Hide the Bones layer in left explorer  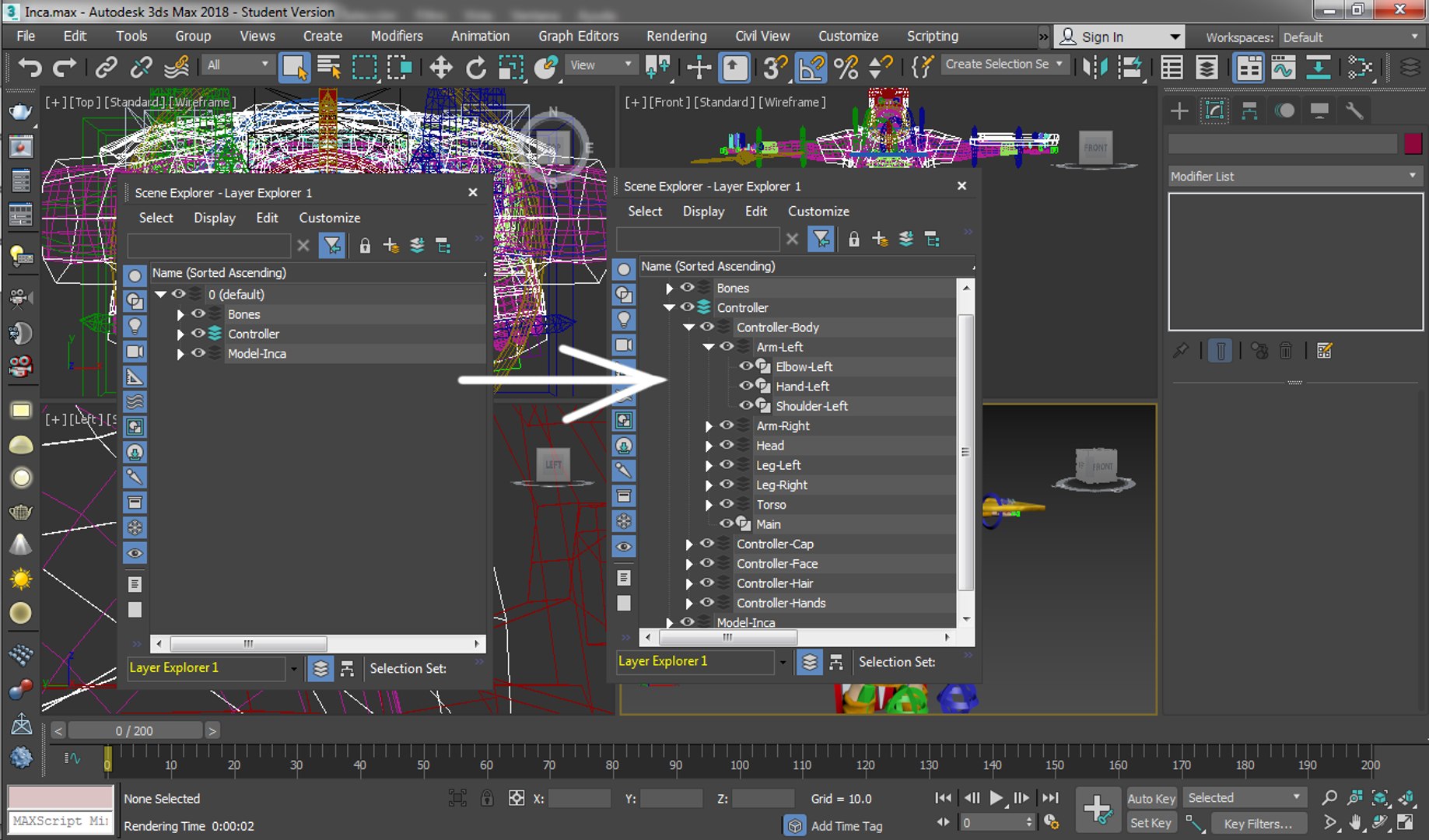click(199, 314)
